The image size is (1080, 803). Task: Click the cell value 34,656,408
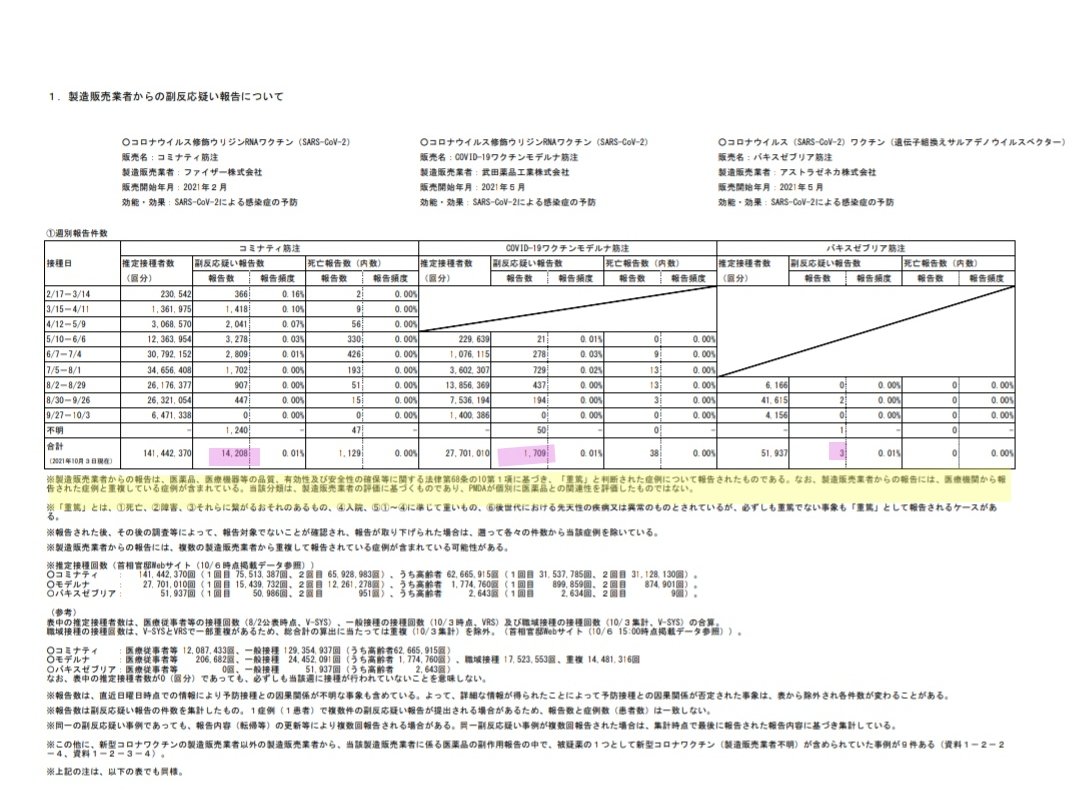169,370
